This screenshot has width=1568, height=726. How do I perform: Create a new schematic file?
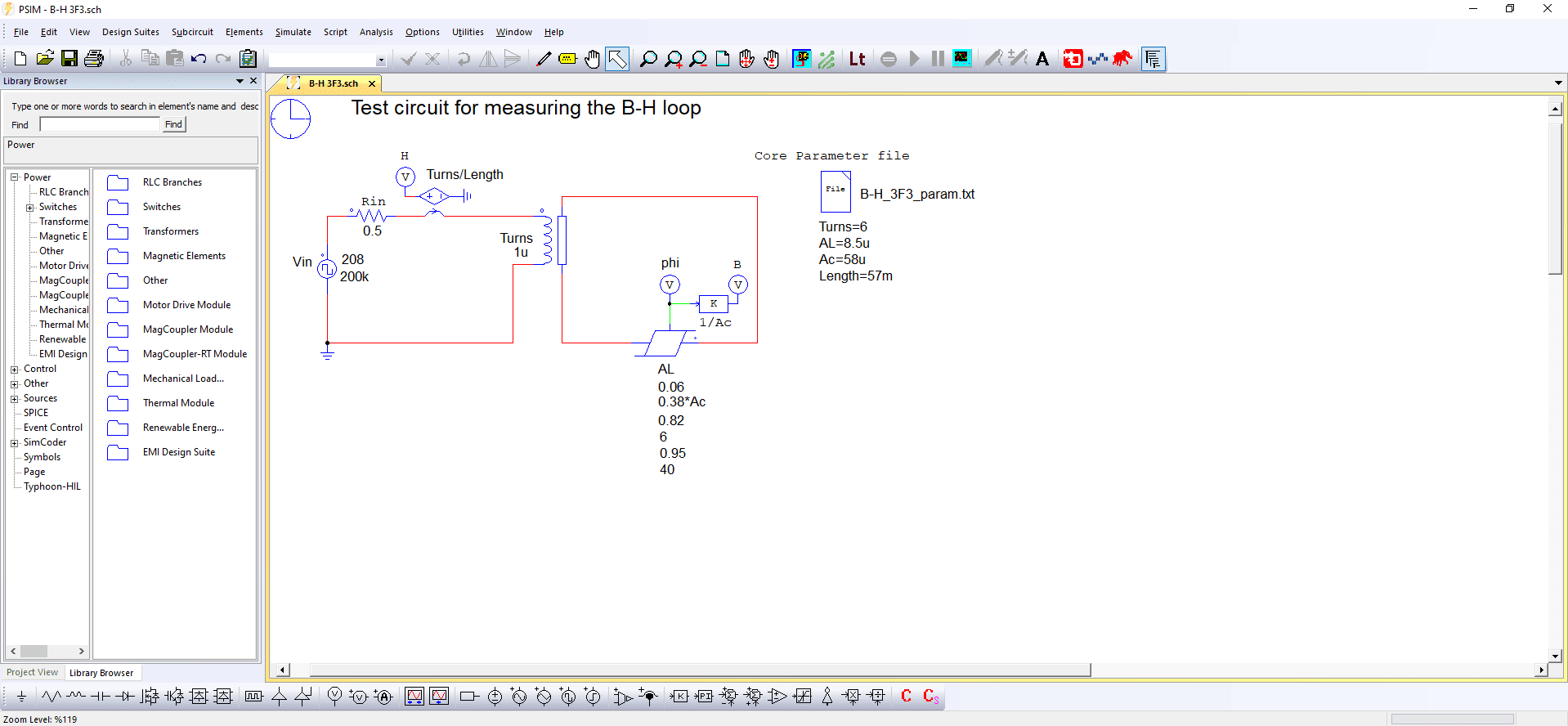[x=20, y=59]
